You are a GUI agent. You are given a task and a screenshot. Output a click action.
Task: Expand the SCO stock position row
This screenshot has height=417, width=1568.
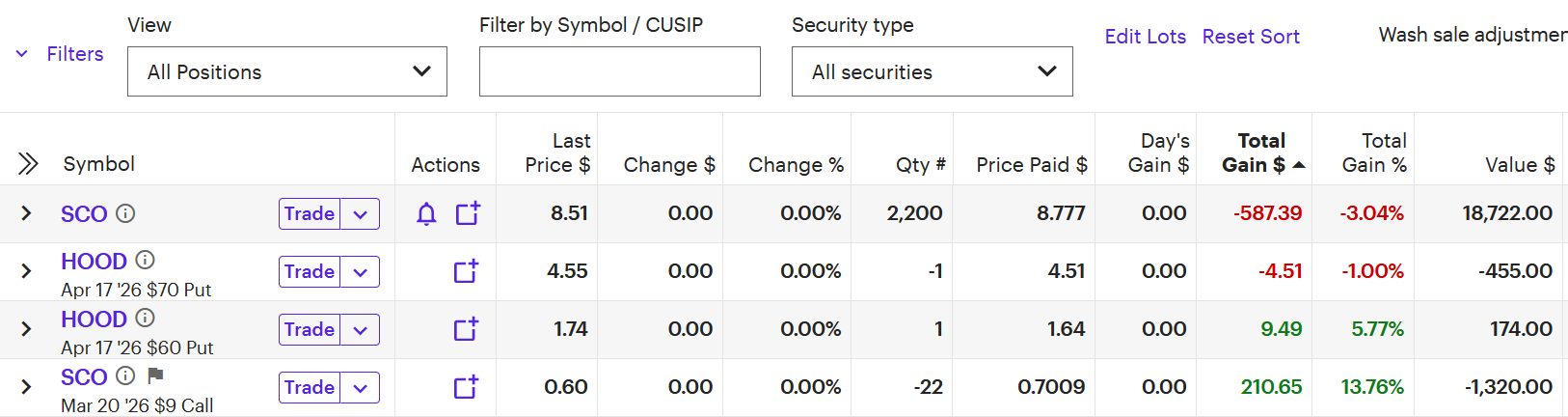pyautogui.click(x=26, y=213)
